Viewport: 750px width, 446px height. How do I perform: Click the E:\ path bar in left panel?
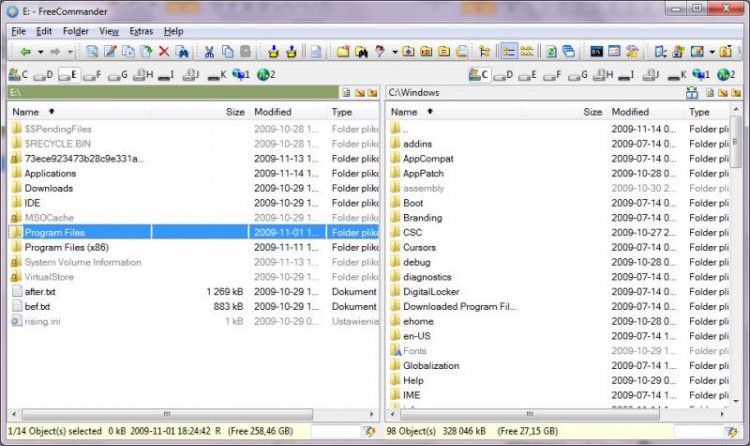[x=173, y=92]
